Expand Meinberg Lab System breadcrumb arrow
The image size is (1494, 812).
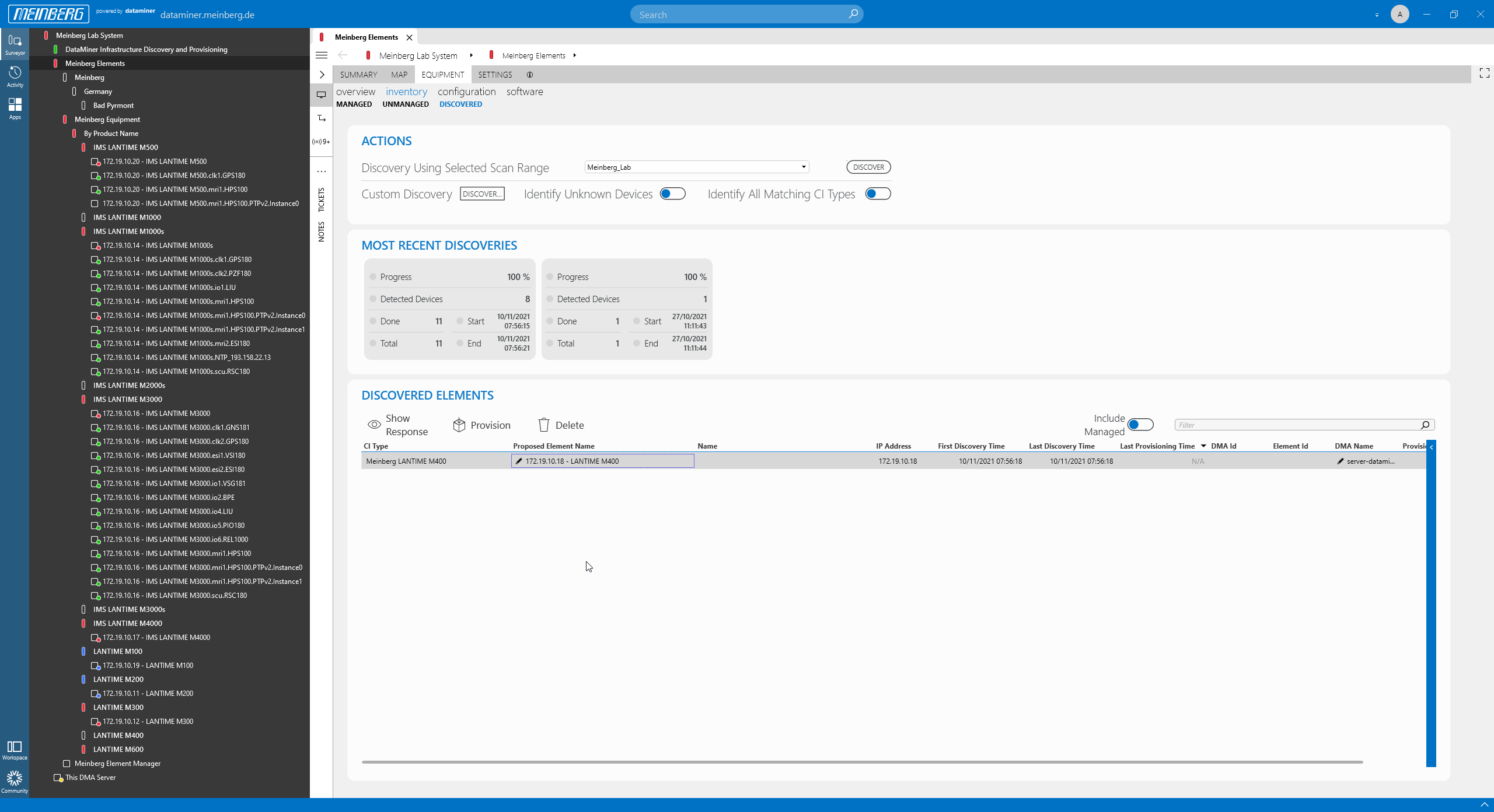(x=471, y=55)
